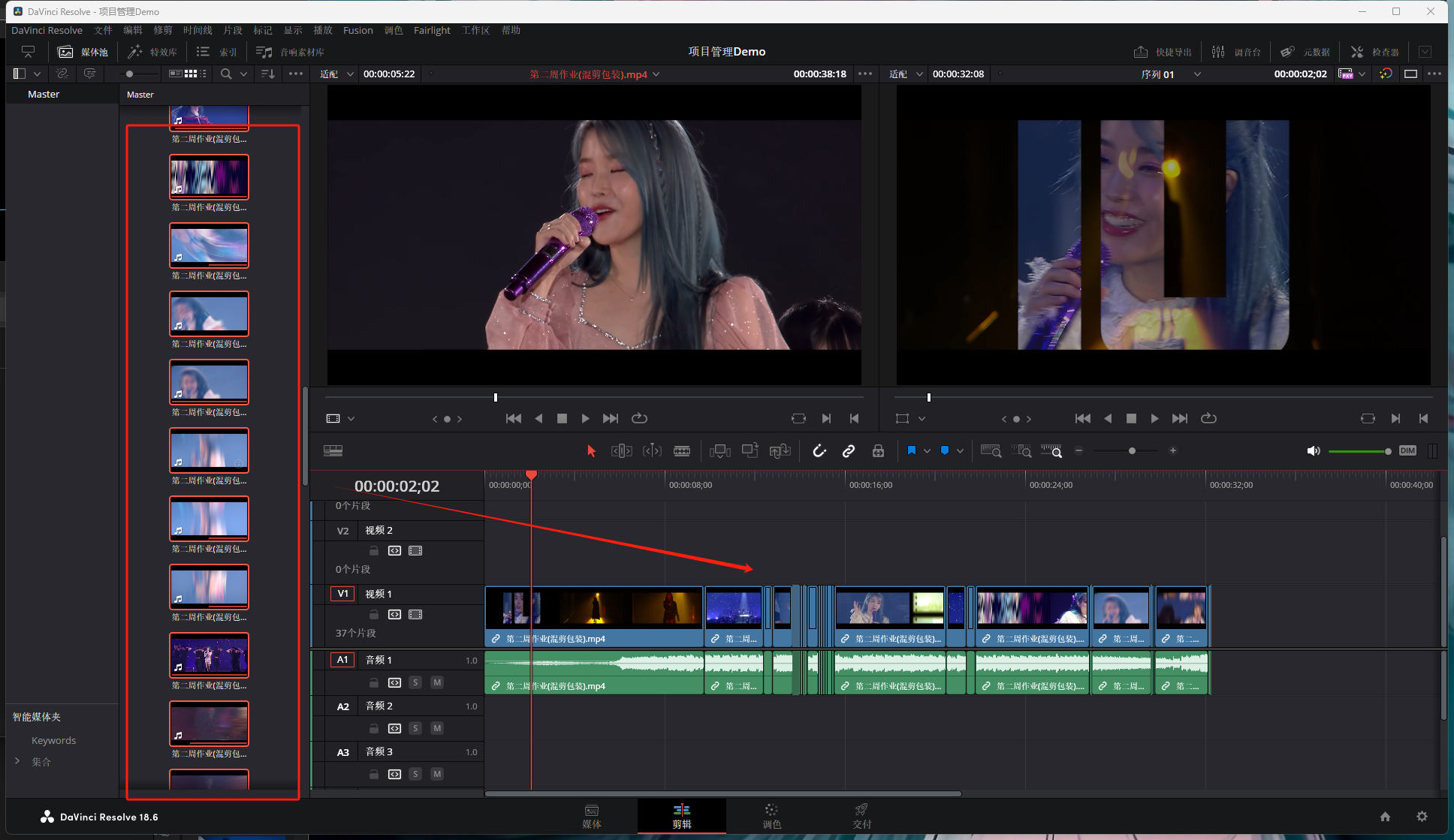Open the 特效库 effects library panel
Screen dimensions: 1454x840
coord(153,52)
